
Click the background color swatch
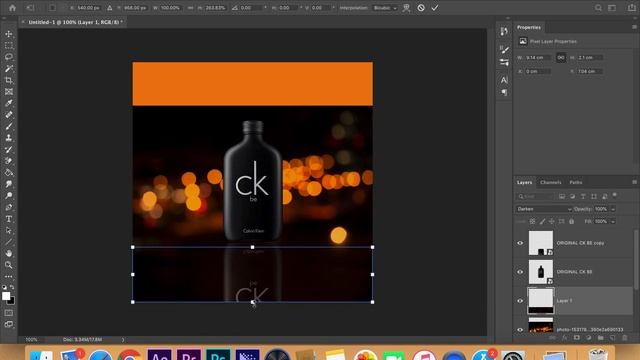tap(11, 301)
